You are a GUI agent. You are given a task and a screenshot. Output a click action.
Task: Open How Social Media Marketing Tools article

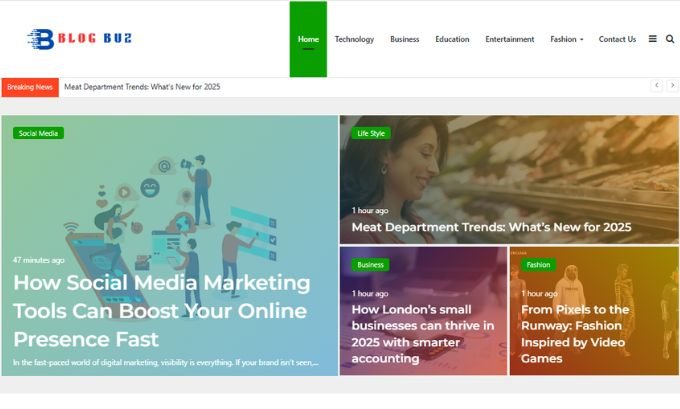click(x=161, y=311)
